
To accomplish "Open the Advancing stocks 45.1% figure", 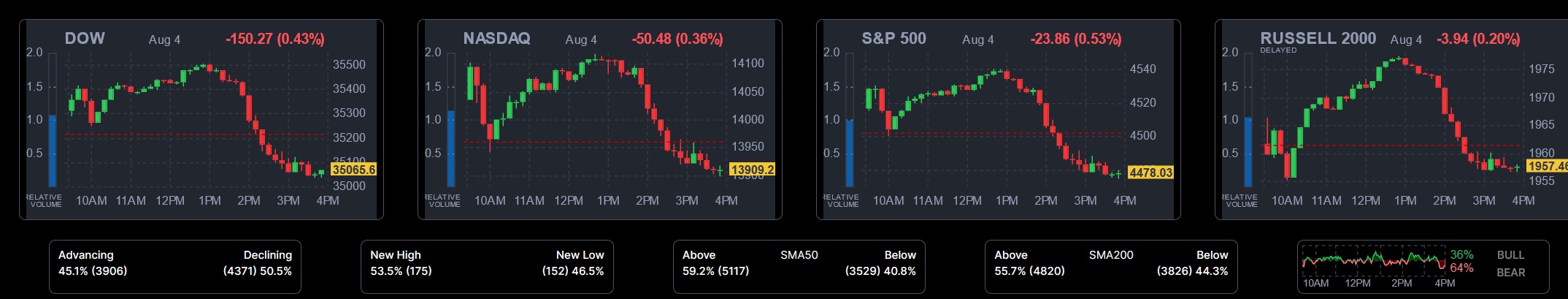I will point(93,270).
